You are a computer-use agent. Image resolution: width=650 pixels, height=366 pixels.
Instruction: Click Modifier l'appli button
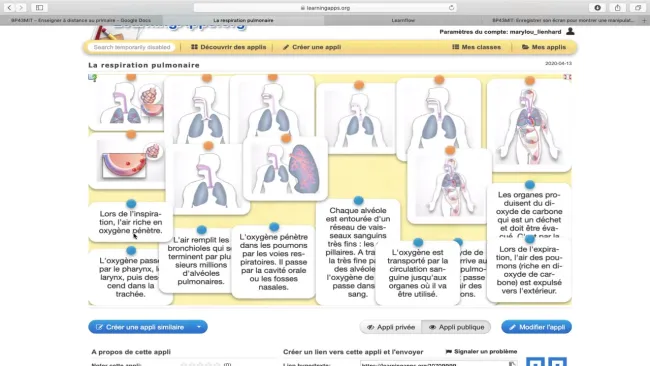click(536, 327)
